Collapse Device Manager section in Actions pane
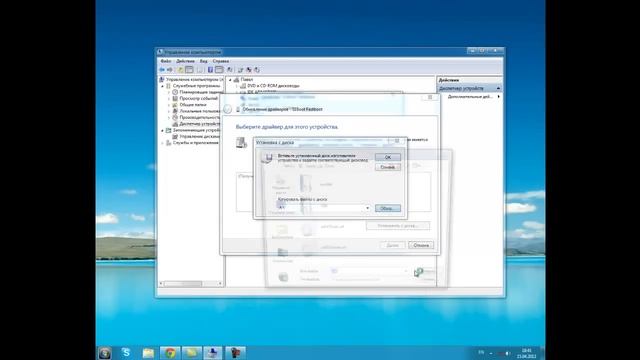Image resolution: width=640 pixels, height=360 pixels. click(498, 89)
